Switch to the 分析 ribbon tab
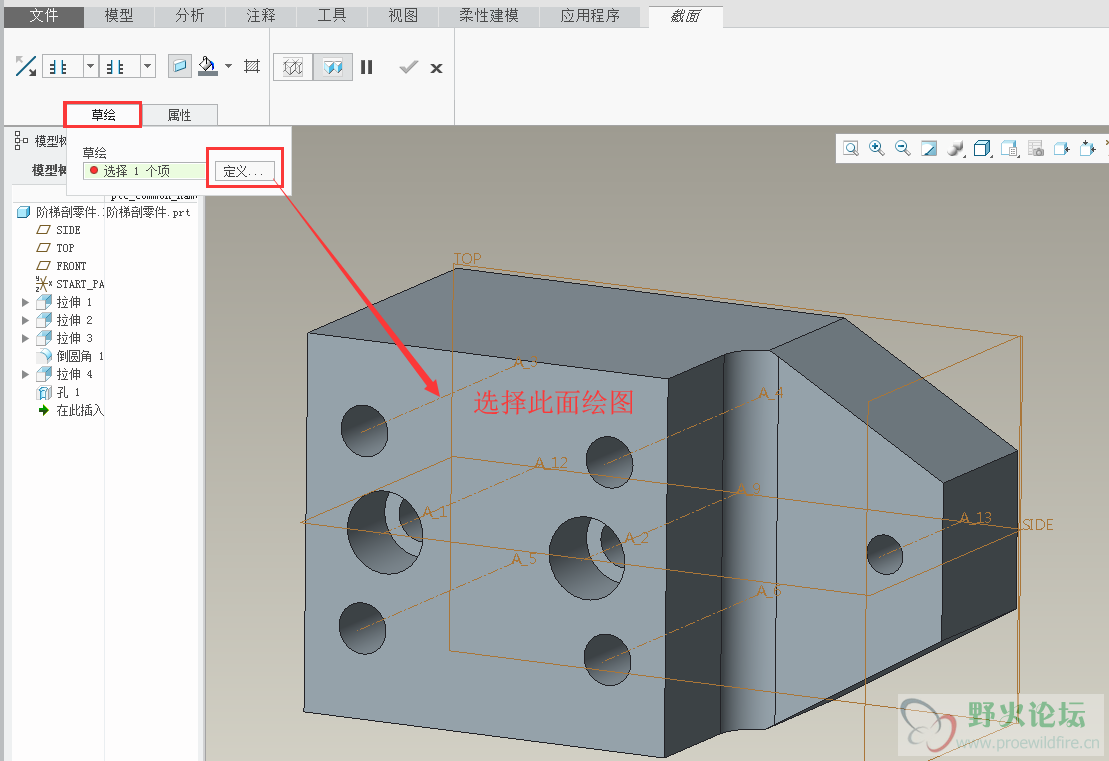Screen dimensions: 1109x761 [x=190, y=16]
